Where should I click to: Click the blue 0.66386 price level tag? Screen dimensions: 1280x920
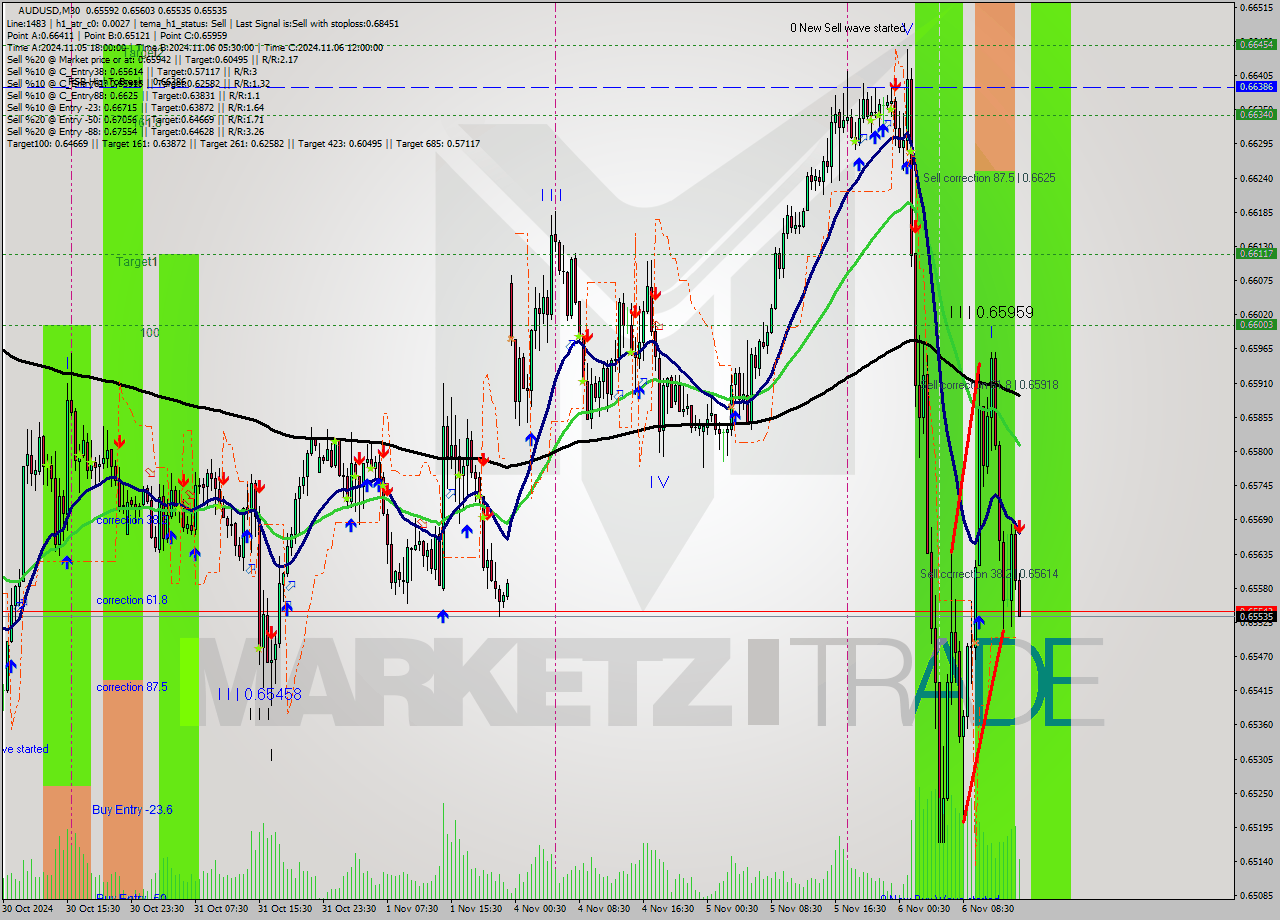[x=1256, y=87]
